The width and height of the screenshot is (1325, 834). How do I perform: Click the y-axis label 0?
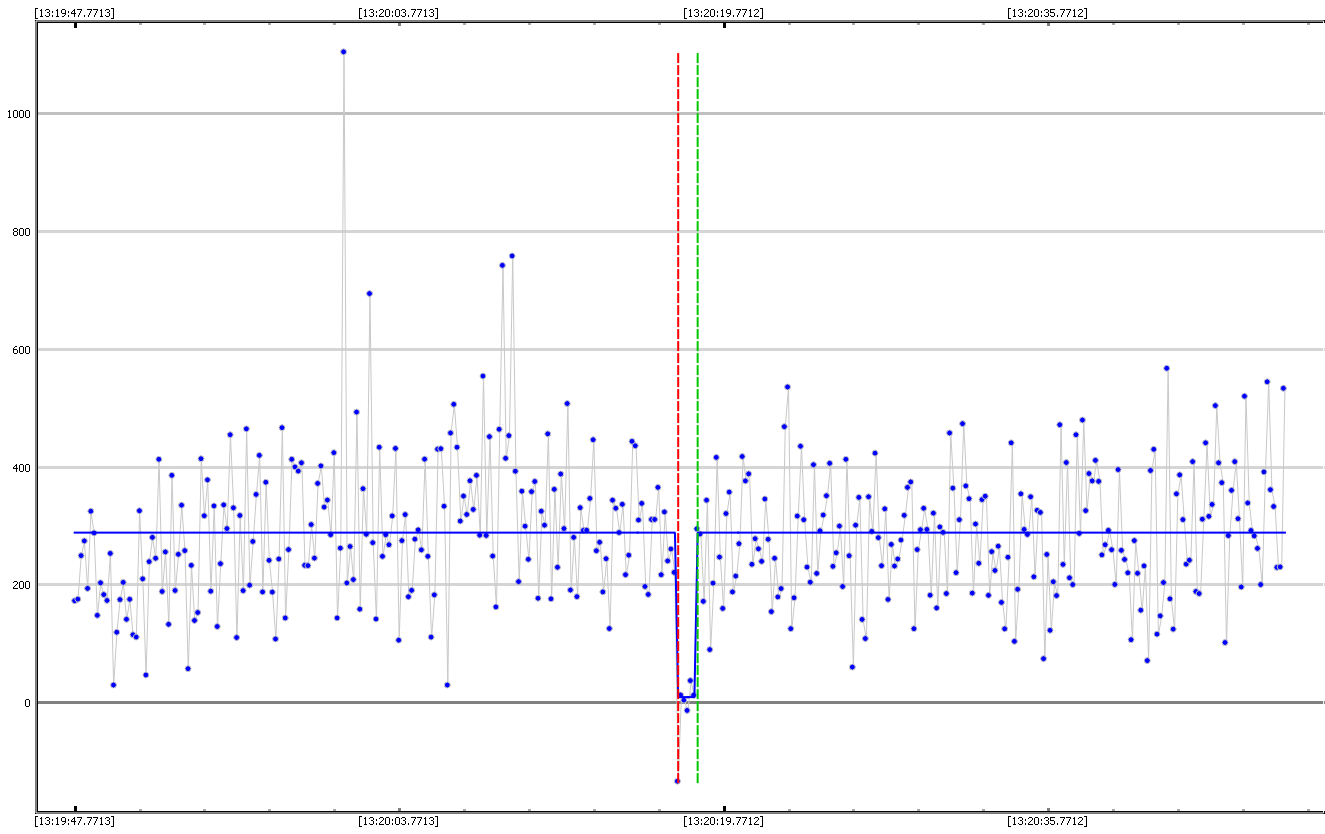click(x=29, y=703)
